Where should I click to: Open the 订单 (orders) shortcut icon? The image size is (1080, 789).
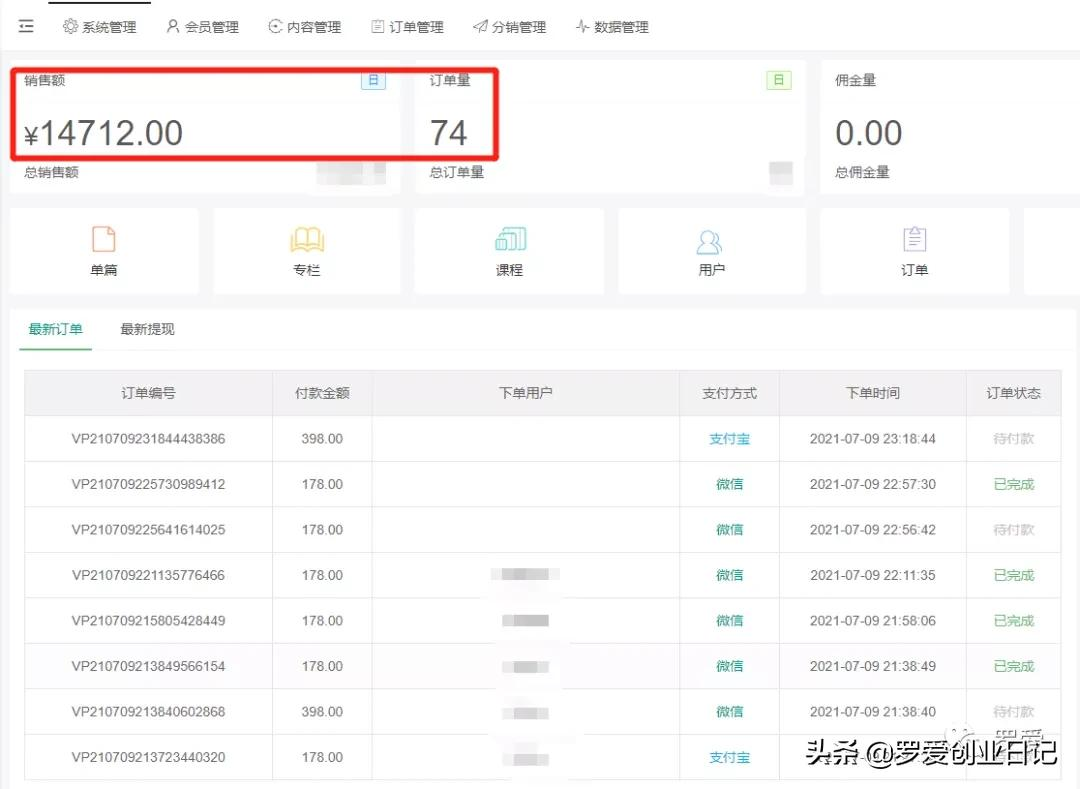click(x=914, y=250)
